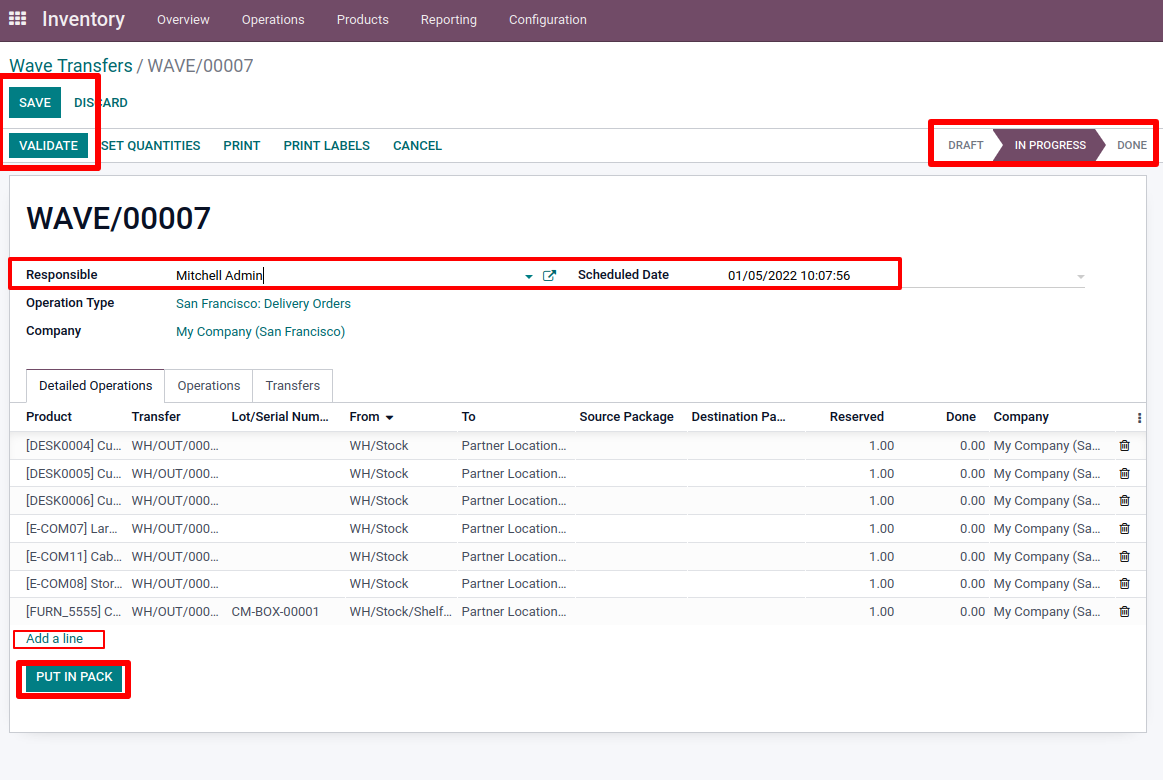This screenshot has height=780, width=1163.
Task: Edit the Responsible field Mitchell Admin
Action: click(x=347, y=276)
